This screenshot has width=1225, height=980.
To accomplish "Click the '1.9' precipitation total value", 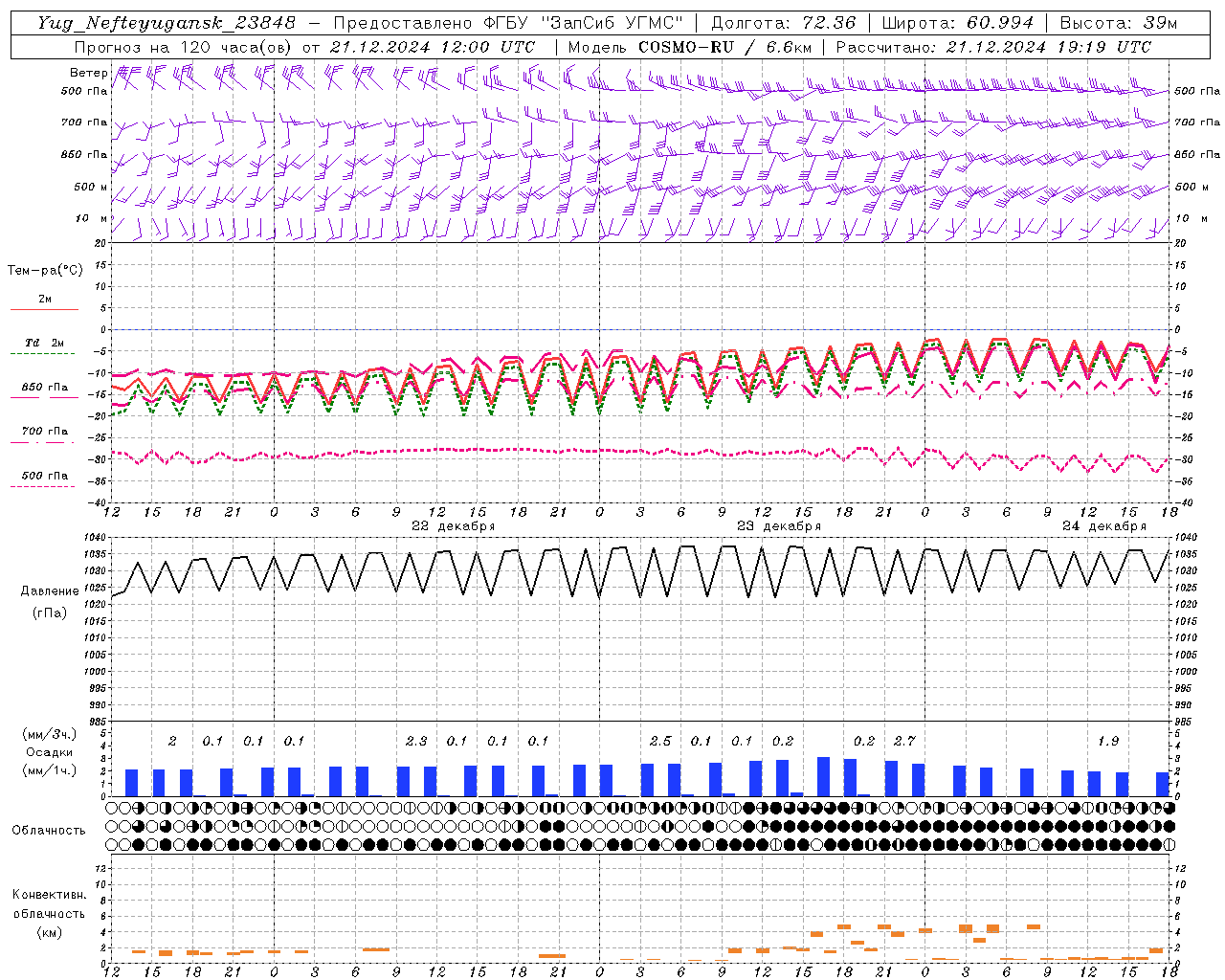I will click(1108, 741).
